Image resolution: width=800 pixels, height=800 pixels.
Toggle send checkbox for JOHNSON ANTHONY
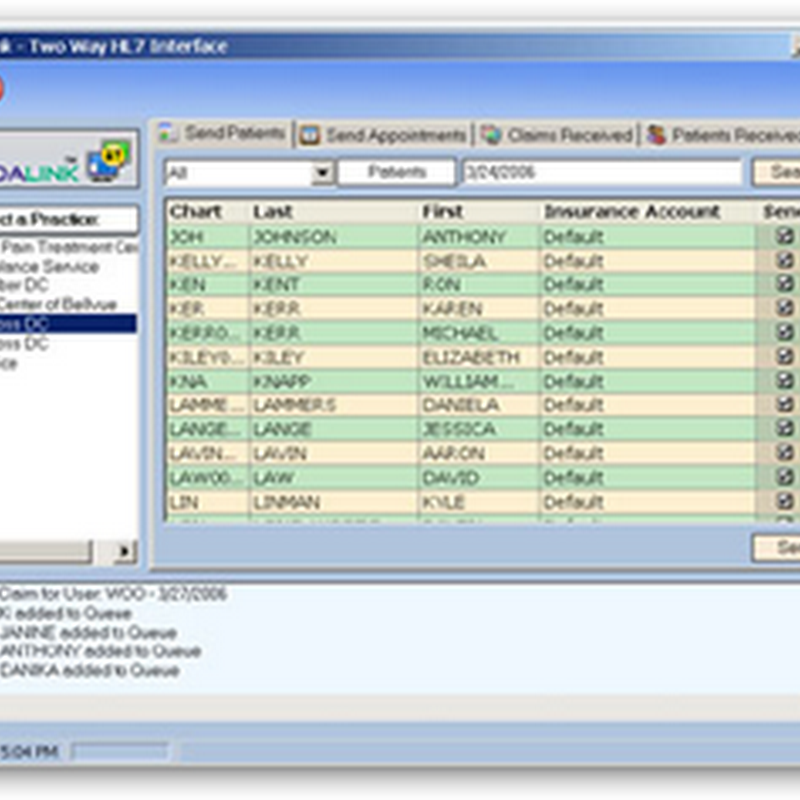click(x=785, y=236)
